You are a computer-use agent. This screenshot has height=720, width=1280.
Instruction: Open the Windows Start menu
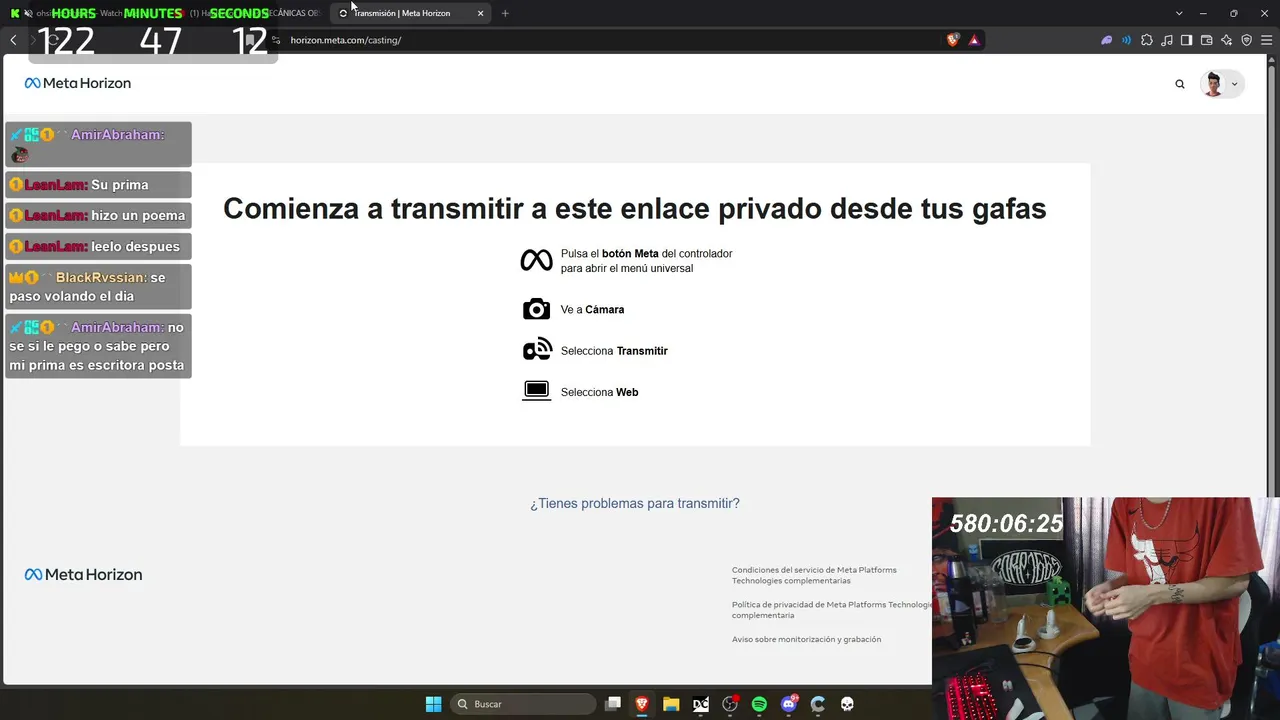point(433,704)
